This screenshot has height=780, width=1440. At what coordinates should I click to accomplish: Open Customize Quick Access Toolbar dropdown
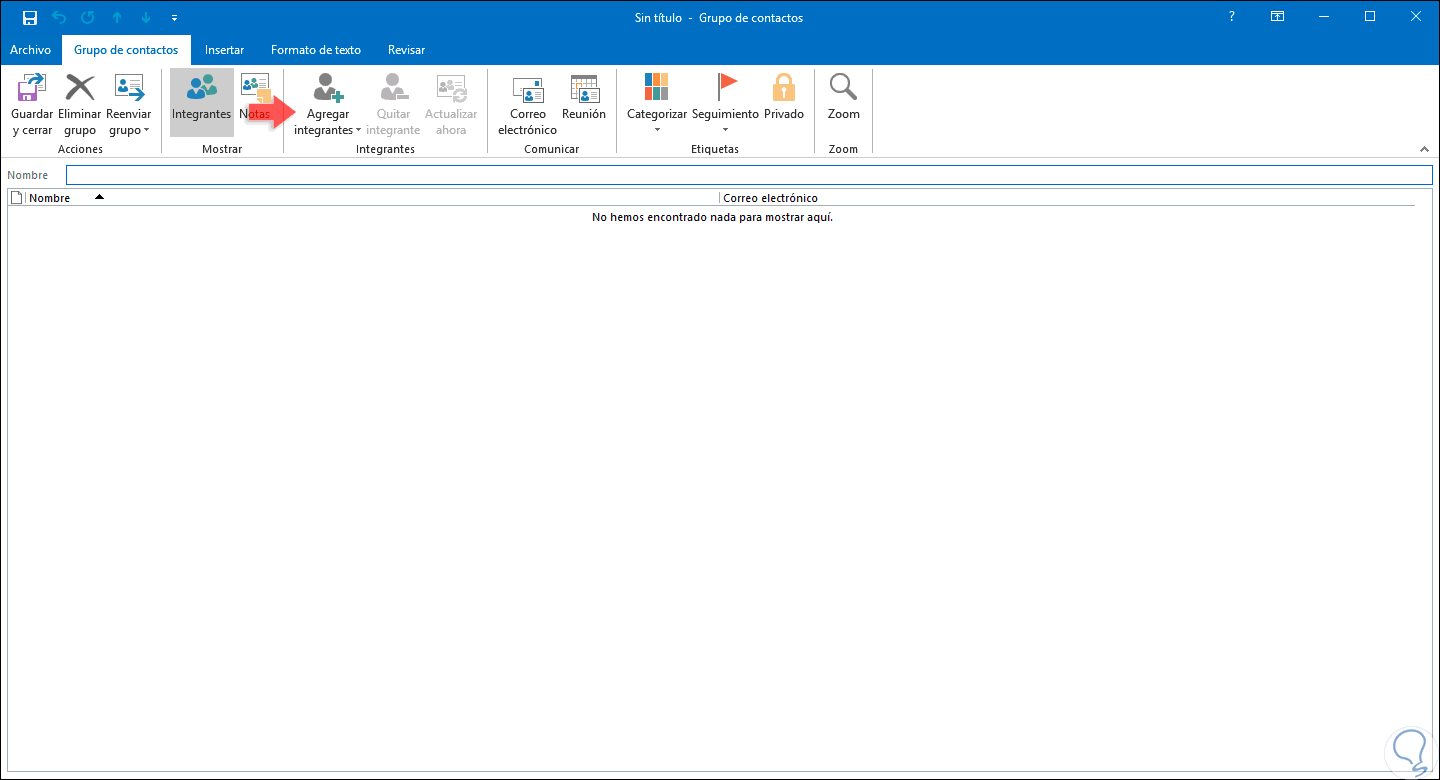175,18
